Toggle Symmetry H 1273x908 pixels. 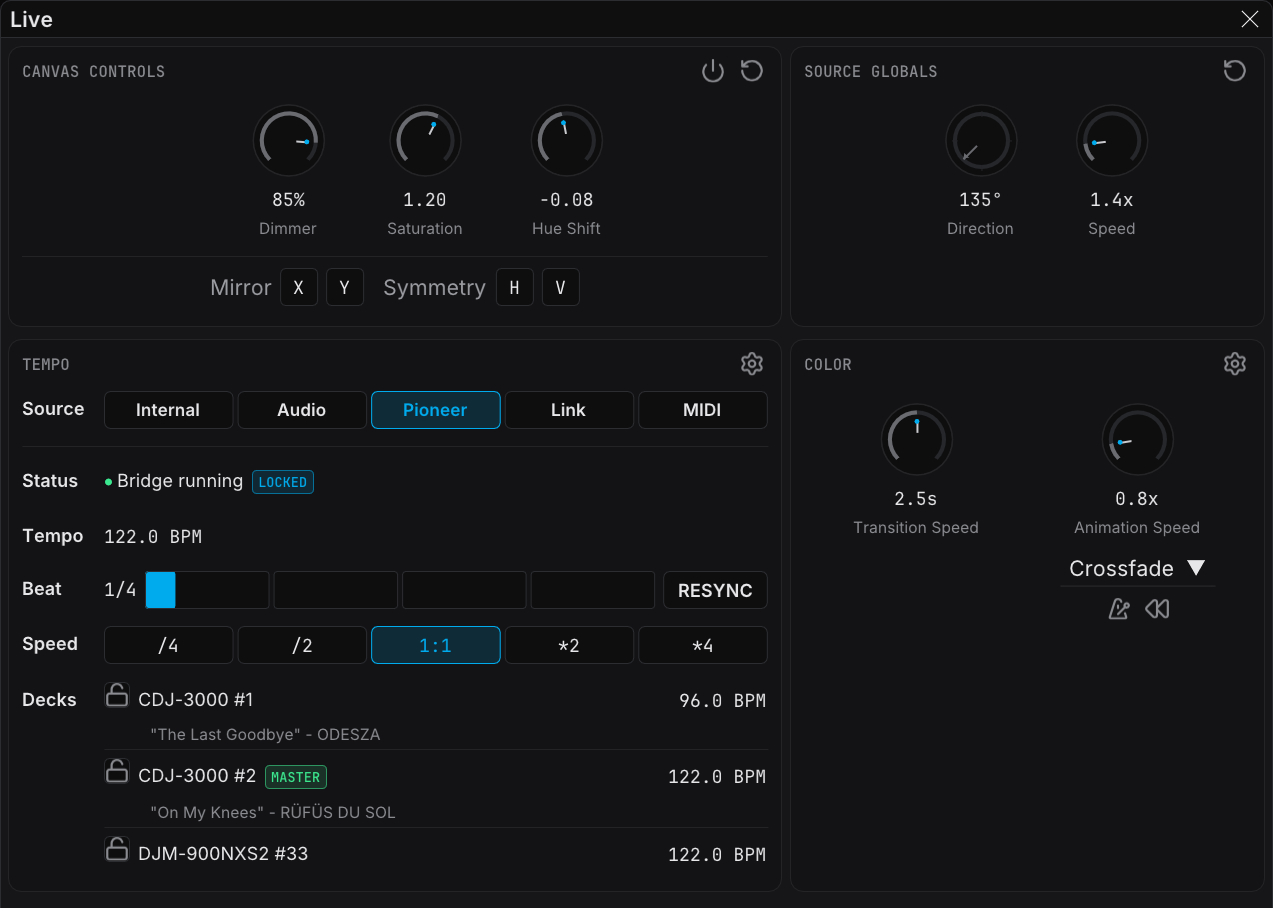(515, 287)
